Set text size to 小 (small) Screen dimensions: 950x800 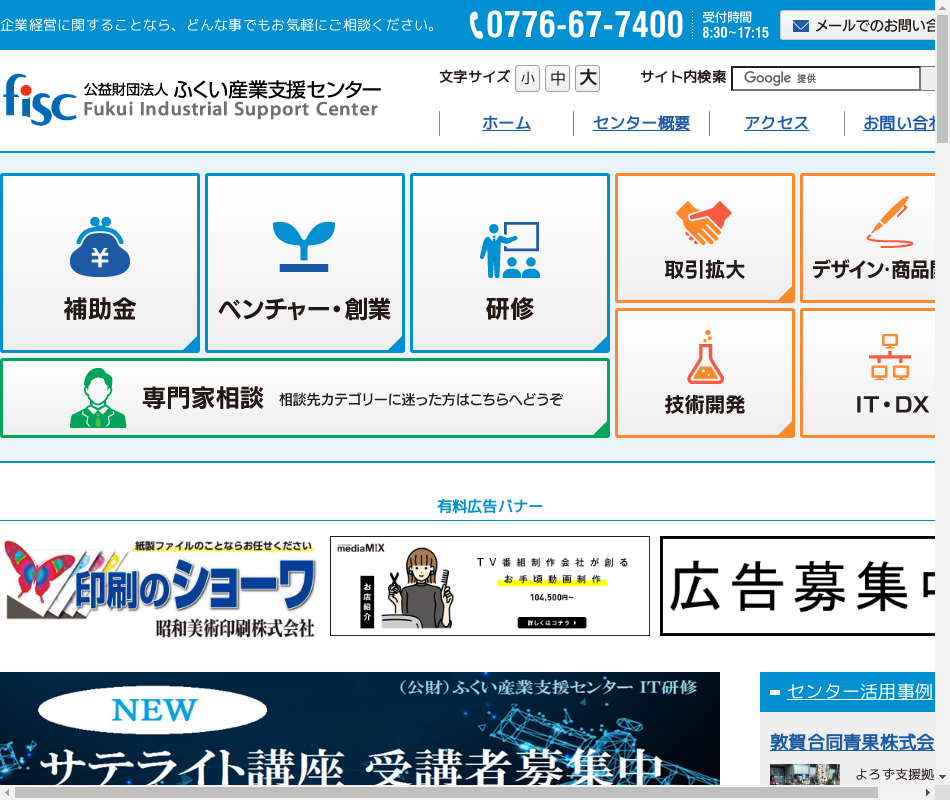point(527,78)
